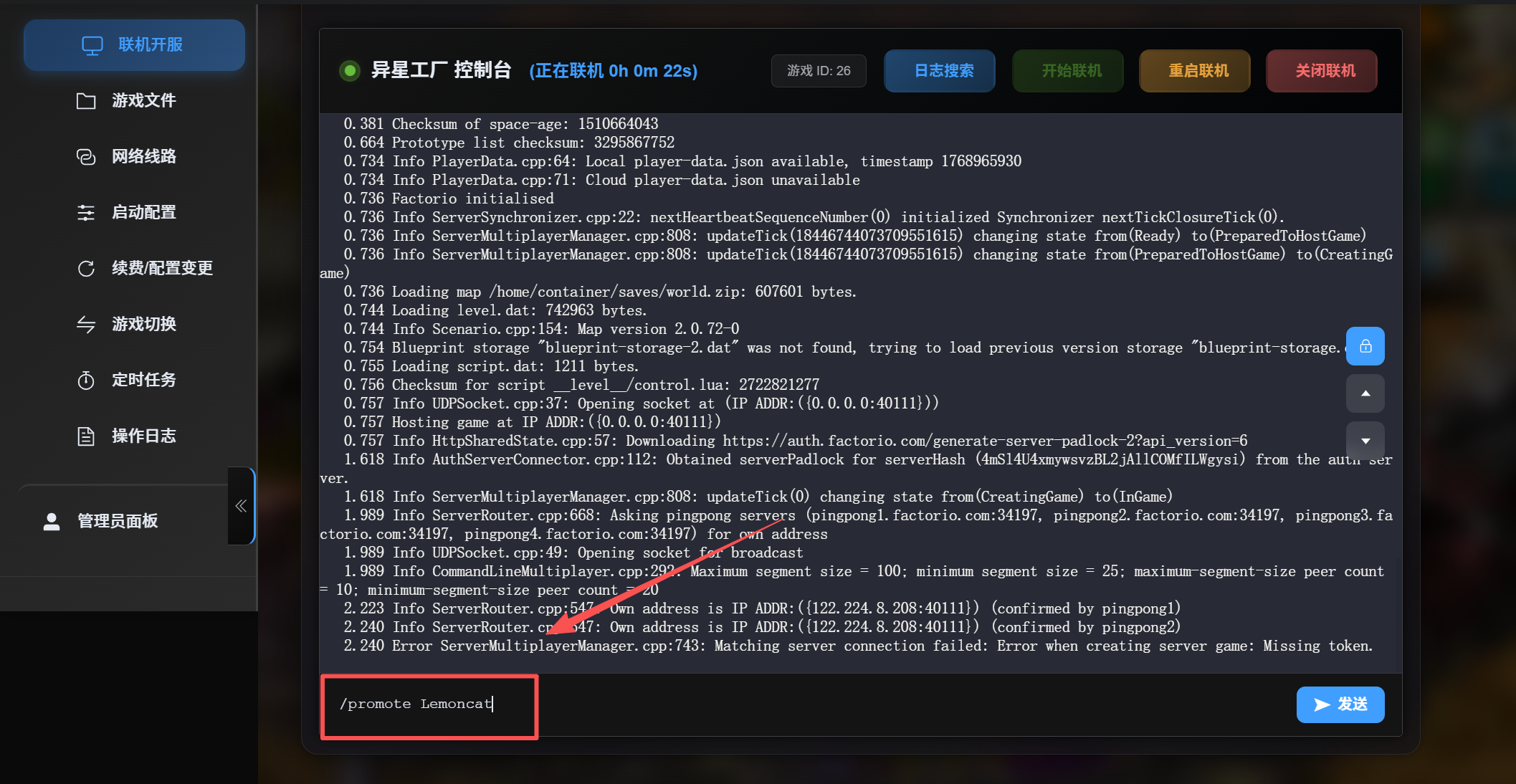Click the sliders icon for 启动配置
Image resolution: width=1516 pixels, height=784 pixels.
(x=86, y=213)
